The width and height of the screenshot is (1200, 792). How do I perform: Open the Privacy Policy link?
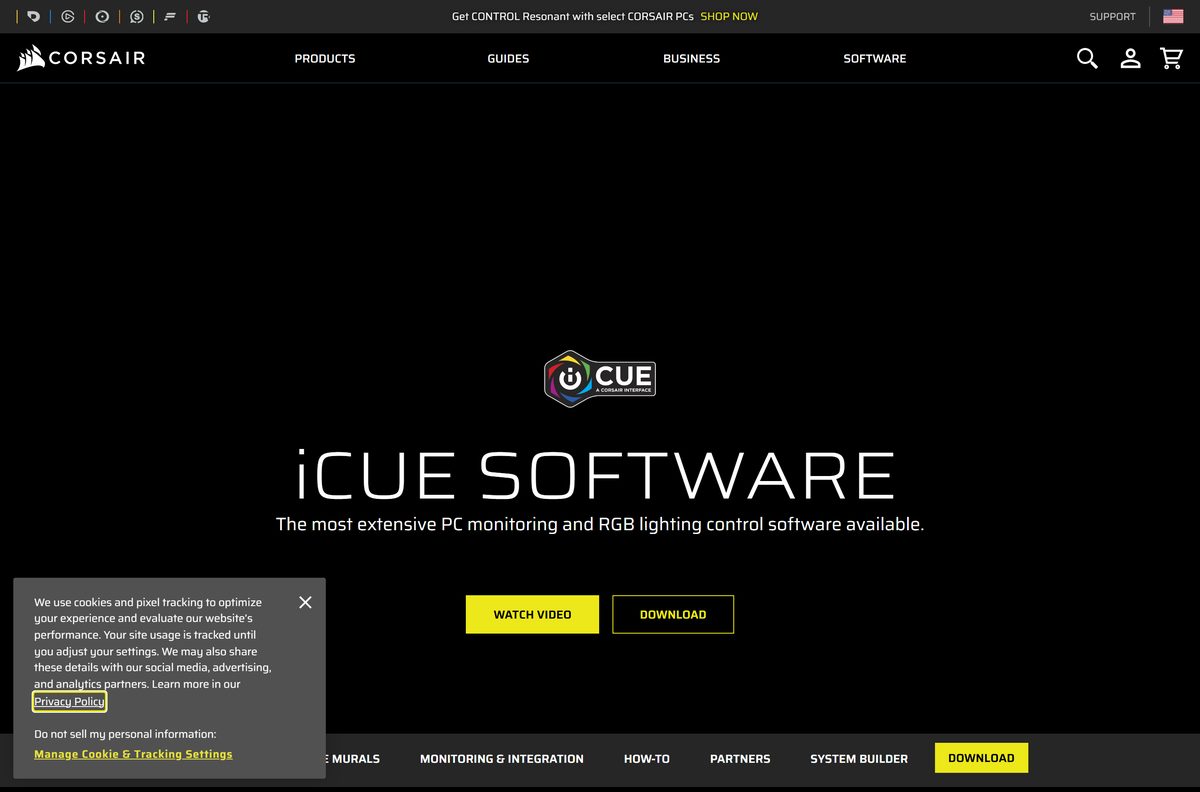click(x=69, y=701)
